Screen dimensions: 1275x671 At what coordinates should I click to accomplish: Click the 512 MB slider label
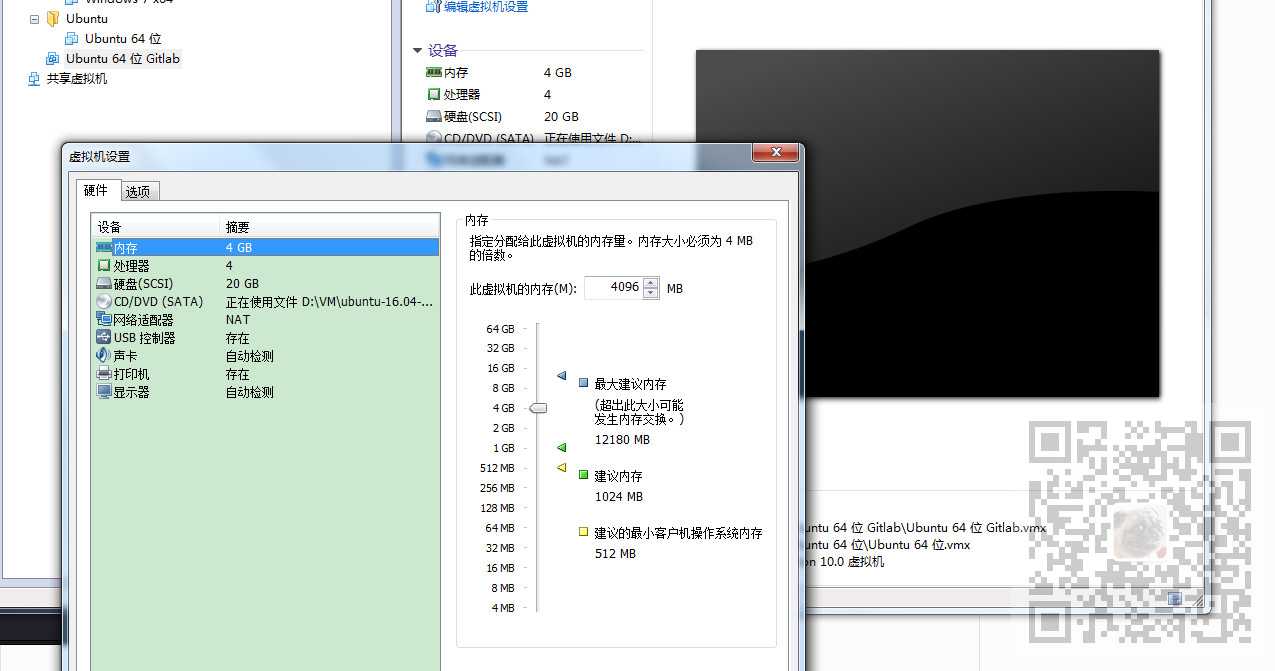(497, 468)
